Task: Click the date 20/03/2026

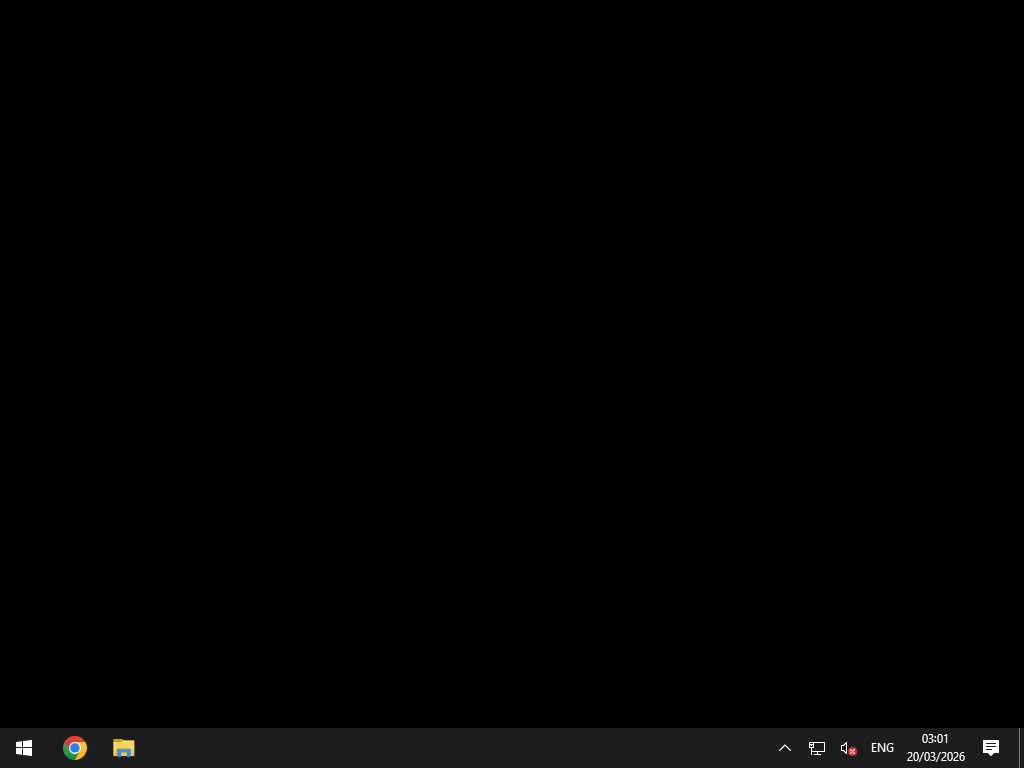Action: [935, 757]
